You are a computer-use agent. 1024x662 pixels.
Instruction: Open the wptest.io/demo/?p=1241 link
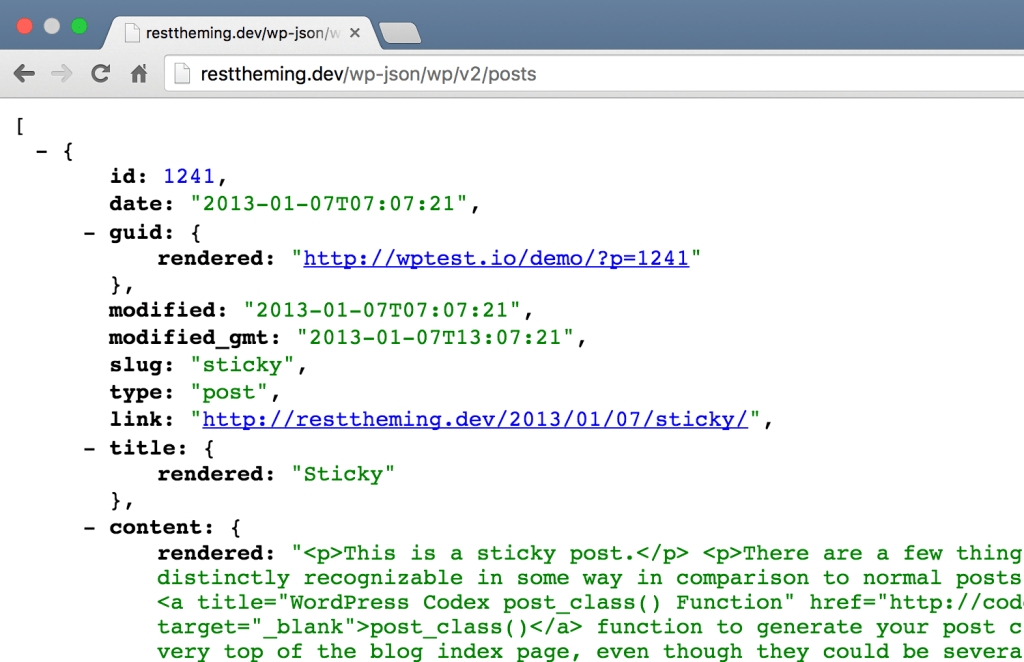(x=496, y=258)
